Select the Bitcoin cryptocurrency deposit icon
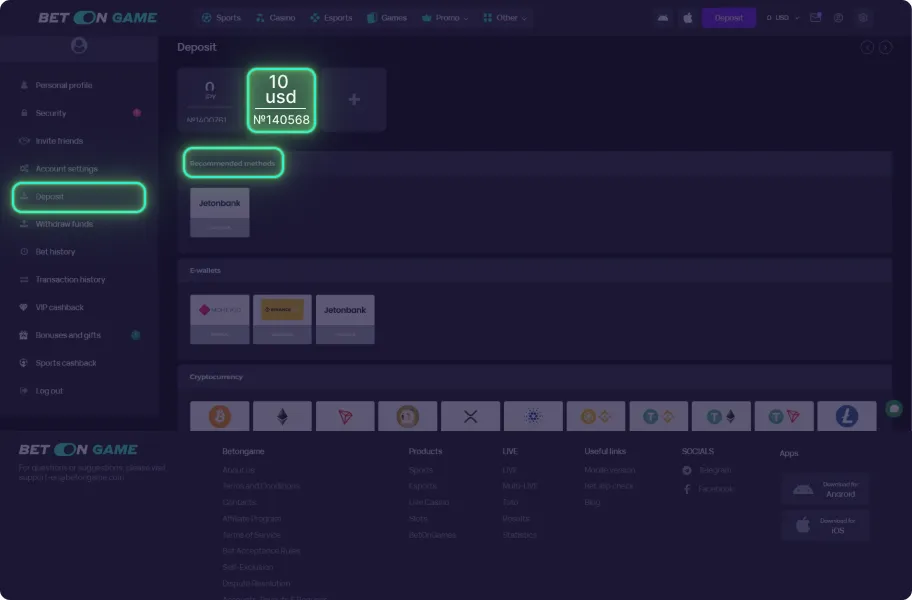This screenshot has width=912, height=600. click(x=219, y=415)
